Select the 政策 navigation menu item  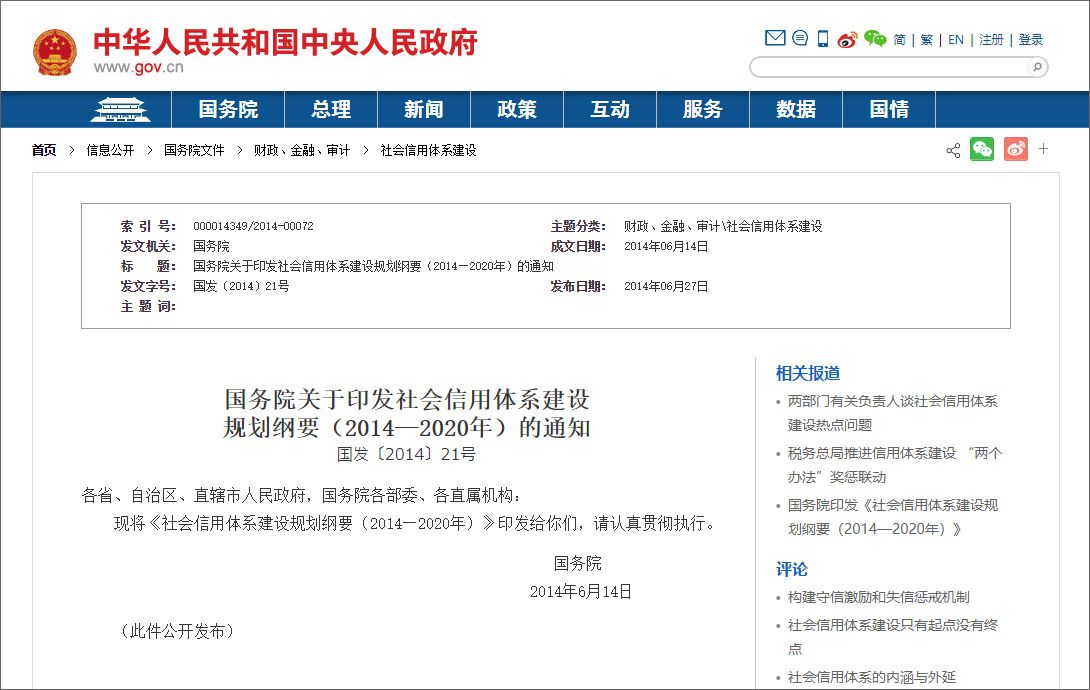click(x=517, y=110)
